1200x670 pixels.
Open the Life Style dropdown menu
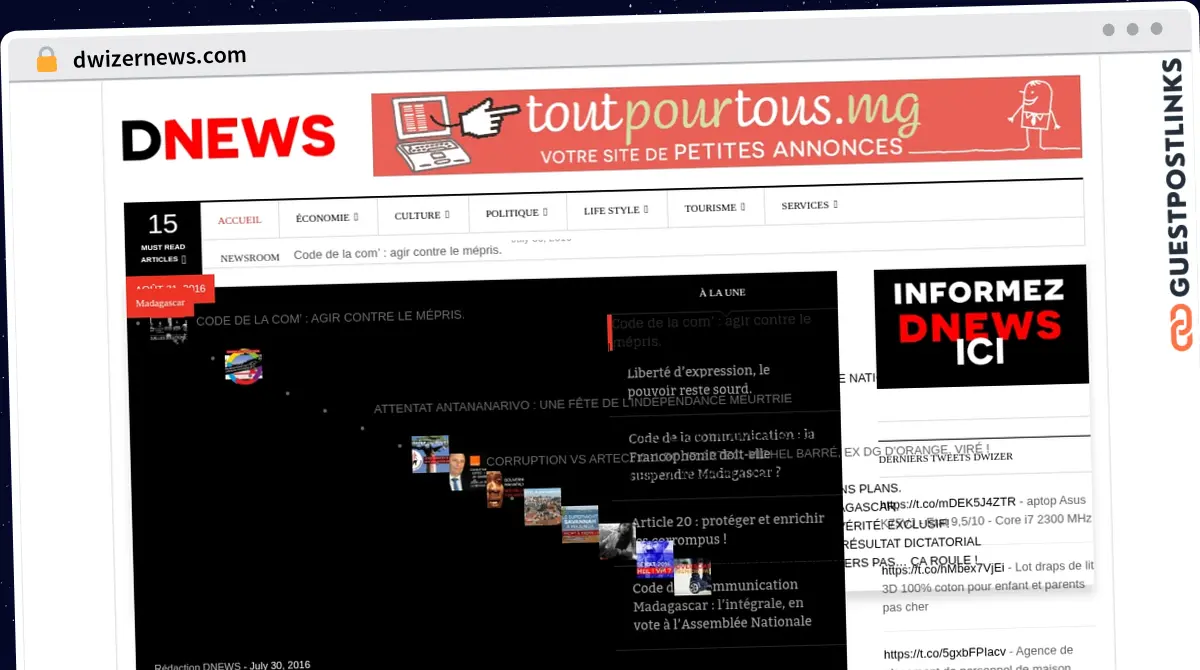point(616,210)
